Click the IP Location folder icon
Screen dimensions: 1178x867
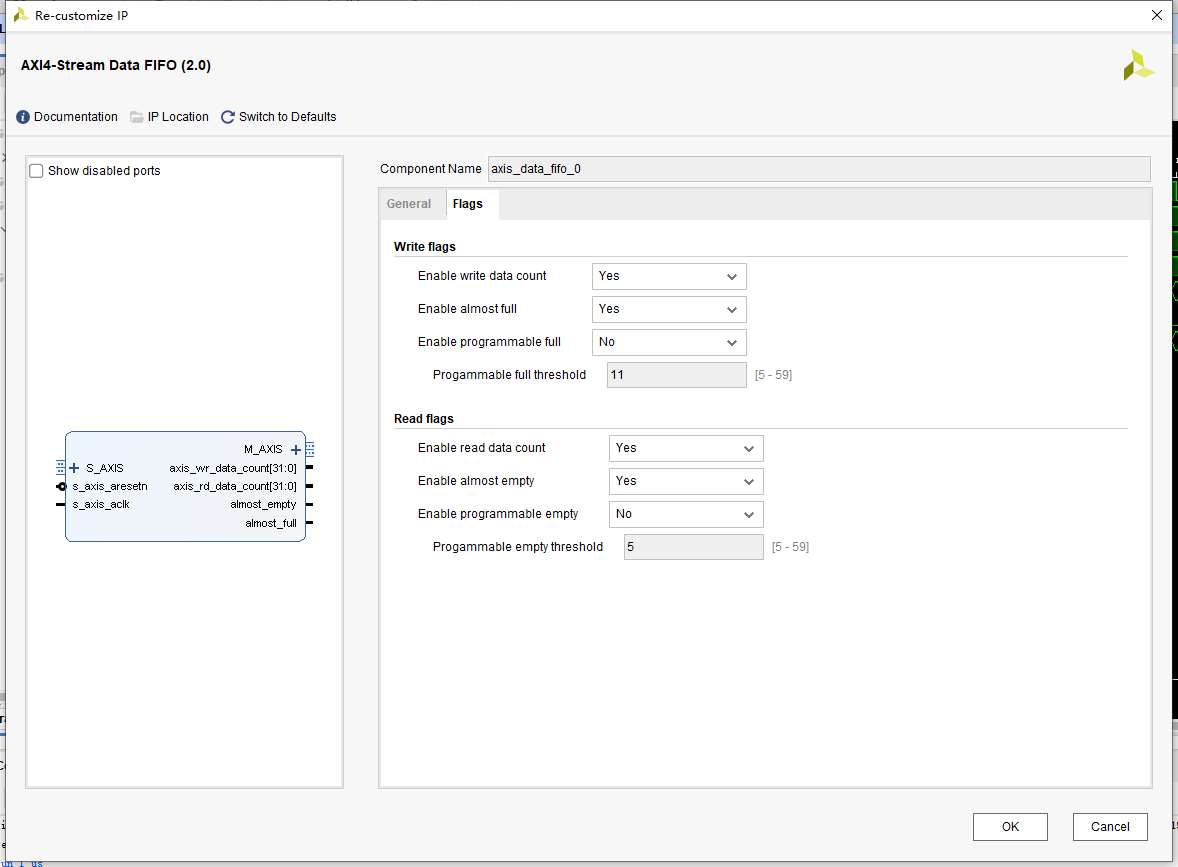point(137,117)
